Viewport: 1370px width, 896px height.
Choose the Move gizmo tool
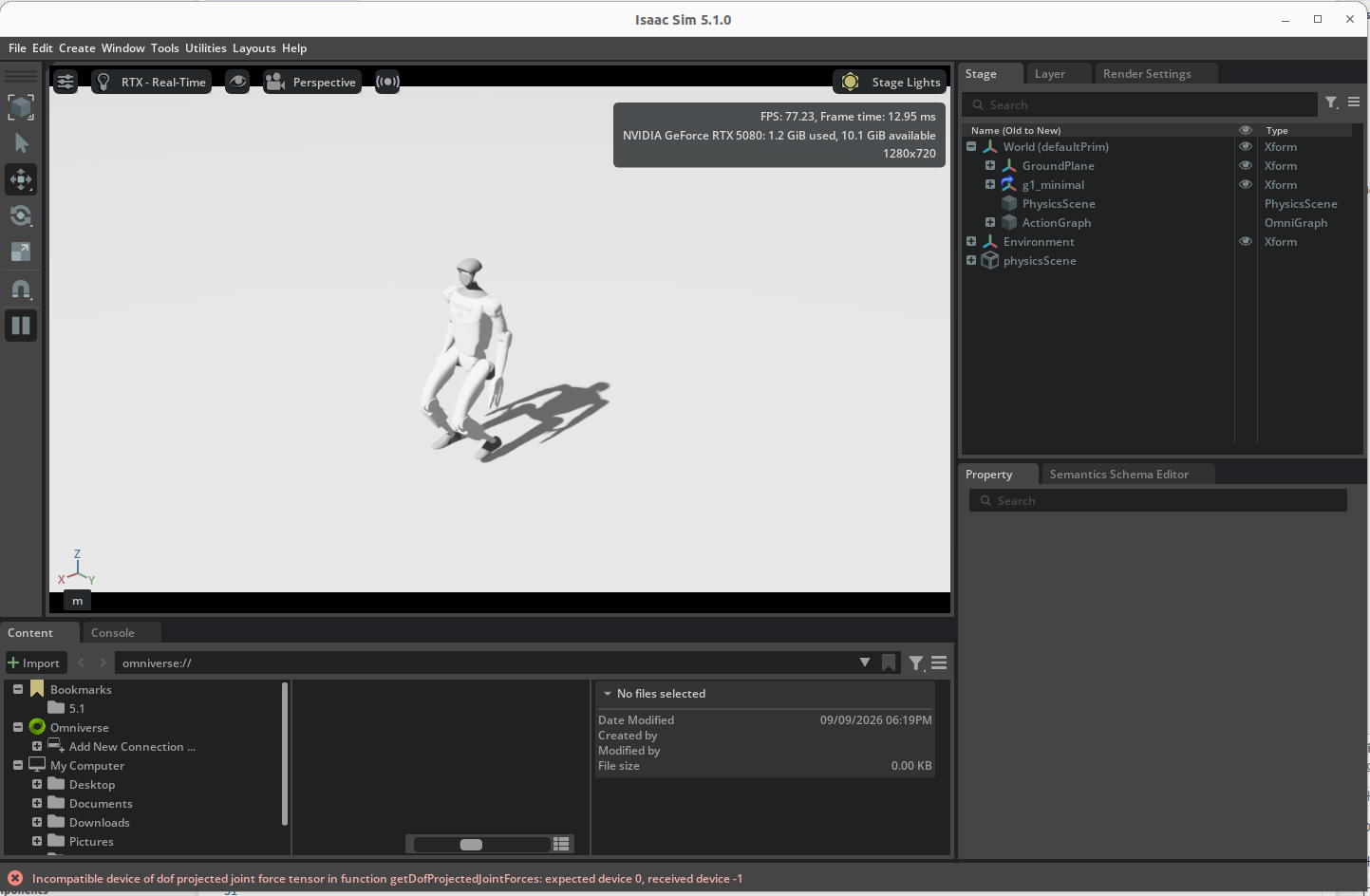click(x=21, y=179)
